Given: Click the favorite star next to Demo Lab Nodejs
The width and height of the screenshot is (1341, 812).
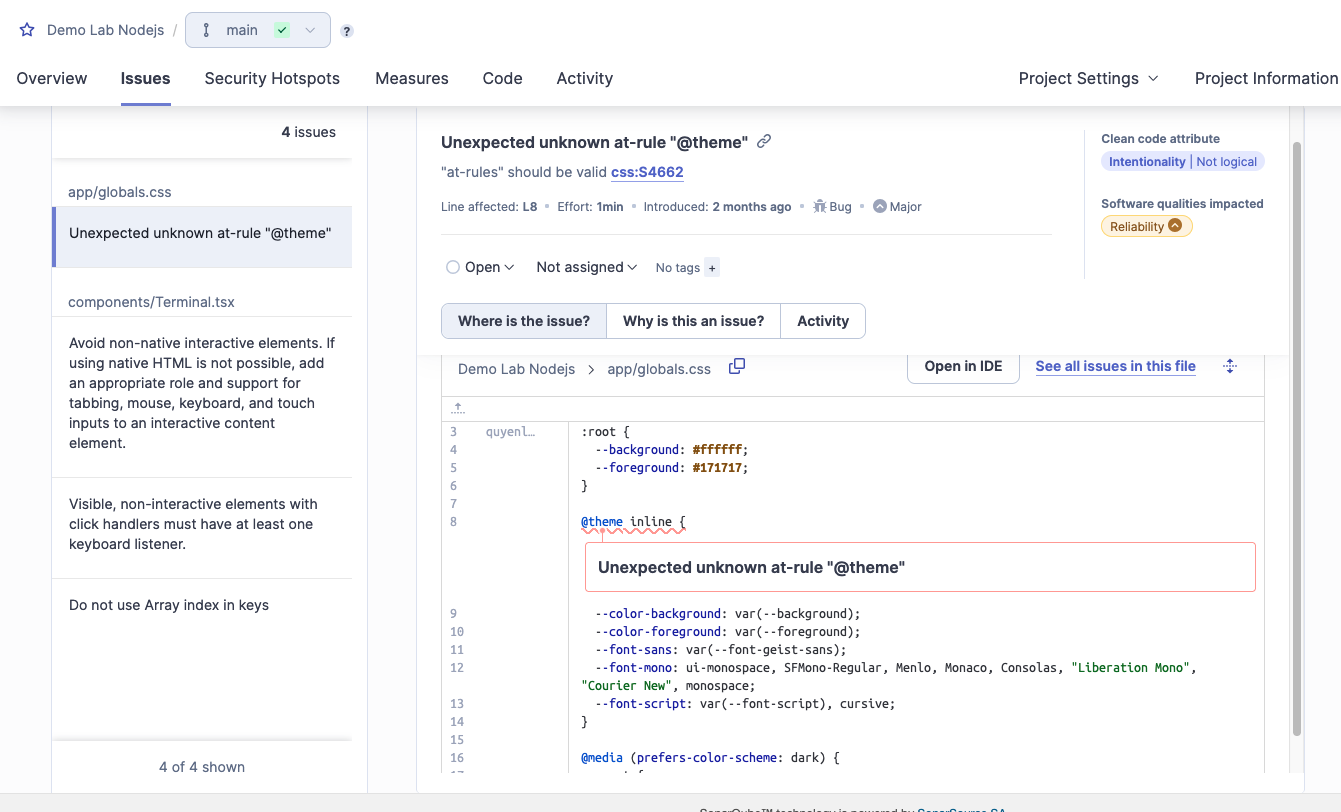Looking at the screenshot, I should pyautogui.click(x=27, y=30).
